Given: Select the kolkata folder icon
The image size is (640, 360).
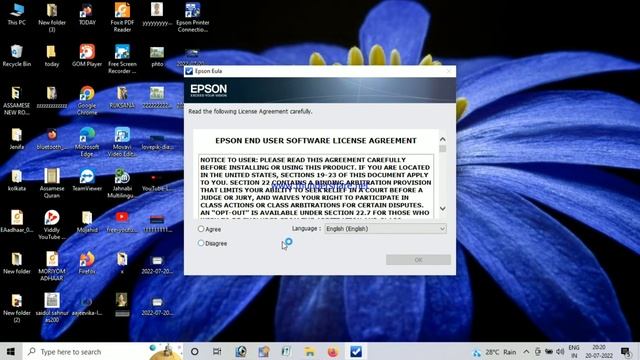Looking at the screenshot, I should (x=16, y=180).
